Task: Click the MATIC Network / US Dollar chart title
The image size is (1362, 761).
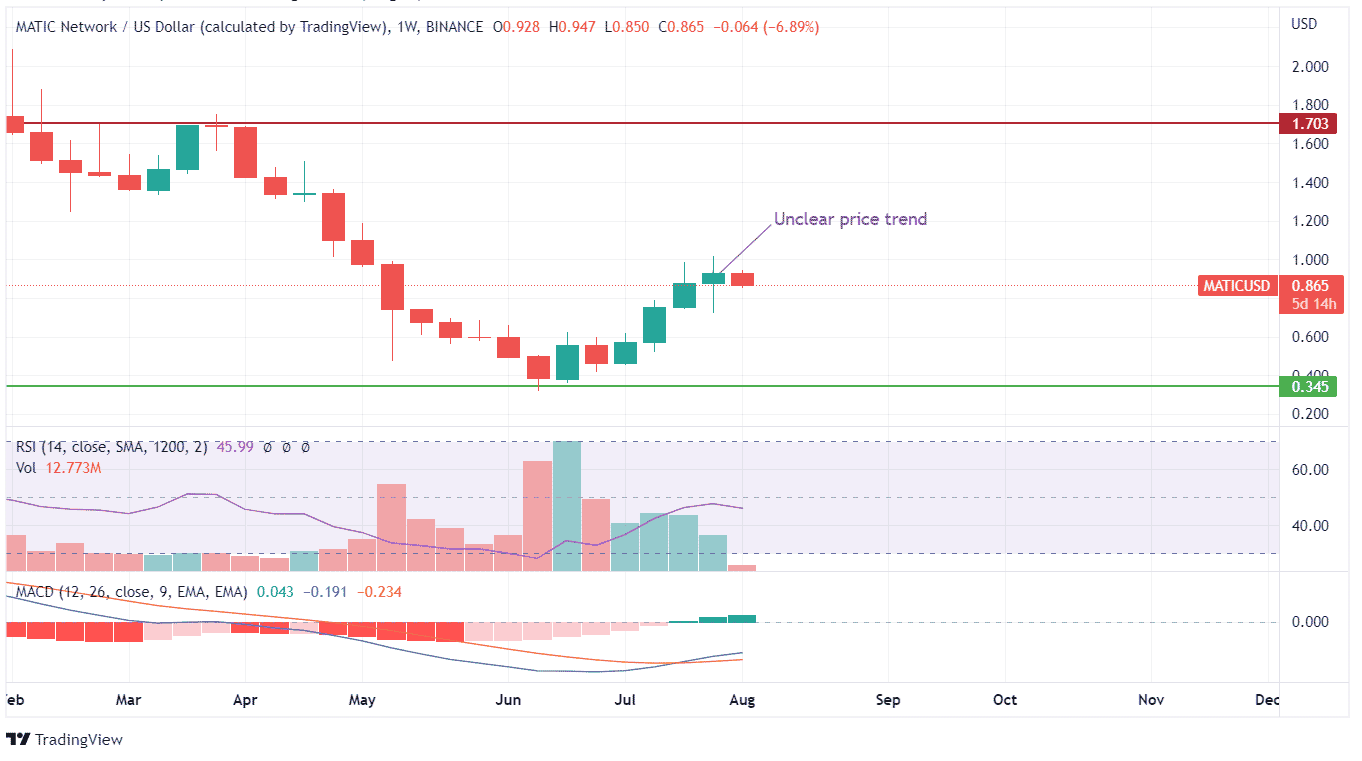Action: tap(201, 27)
